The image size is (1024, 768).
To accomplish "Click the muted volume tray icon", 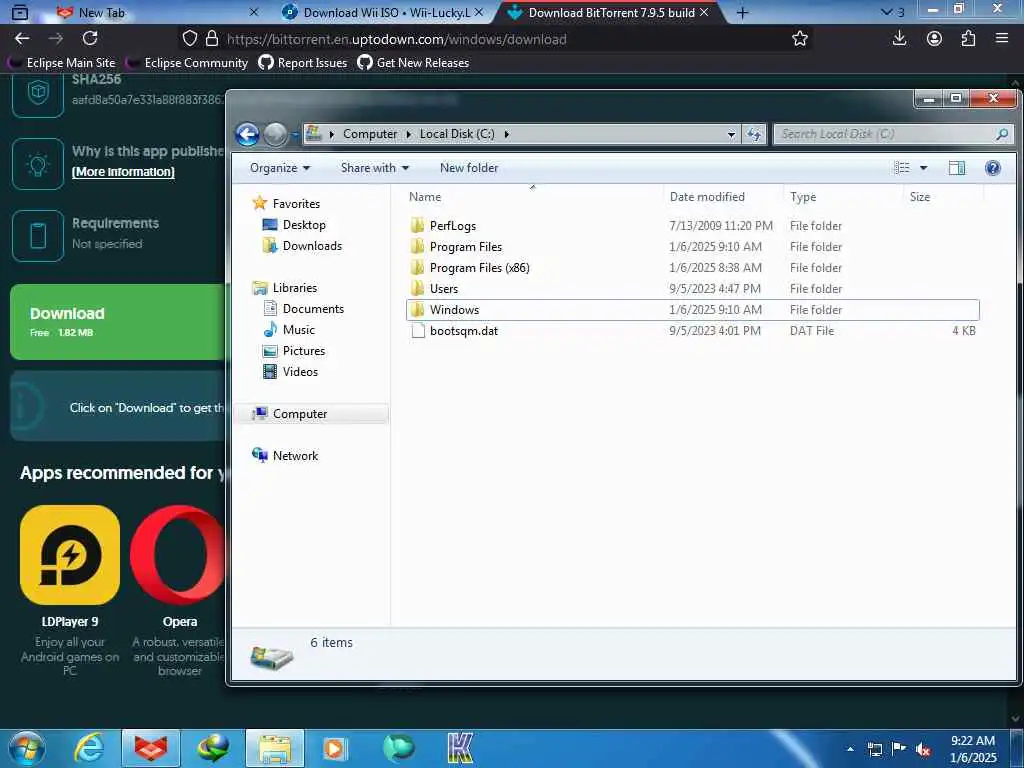I will point(923,750).
